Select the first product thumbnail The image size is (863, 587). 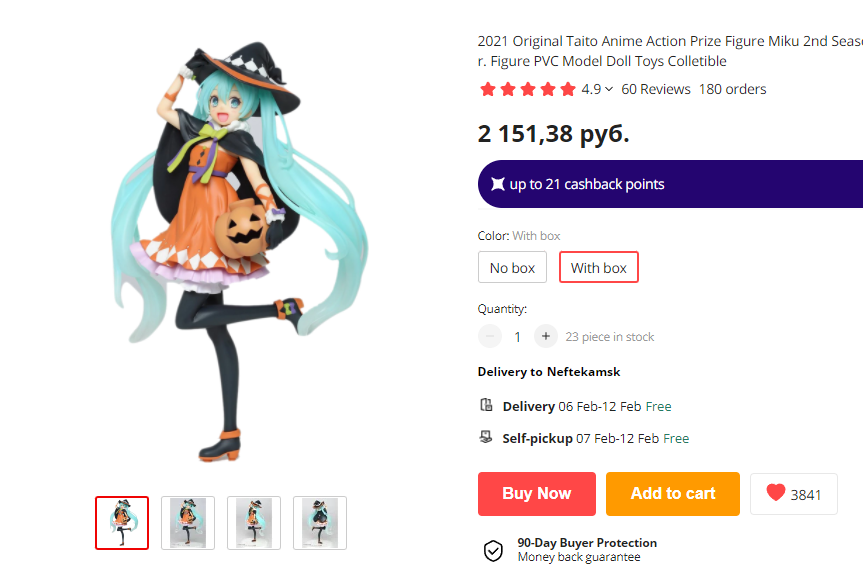click(x=122, y=522)
